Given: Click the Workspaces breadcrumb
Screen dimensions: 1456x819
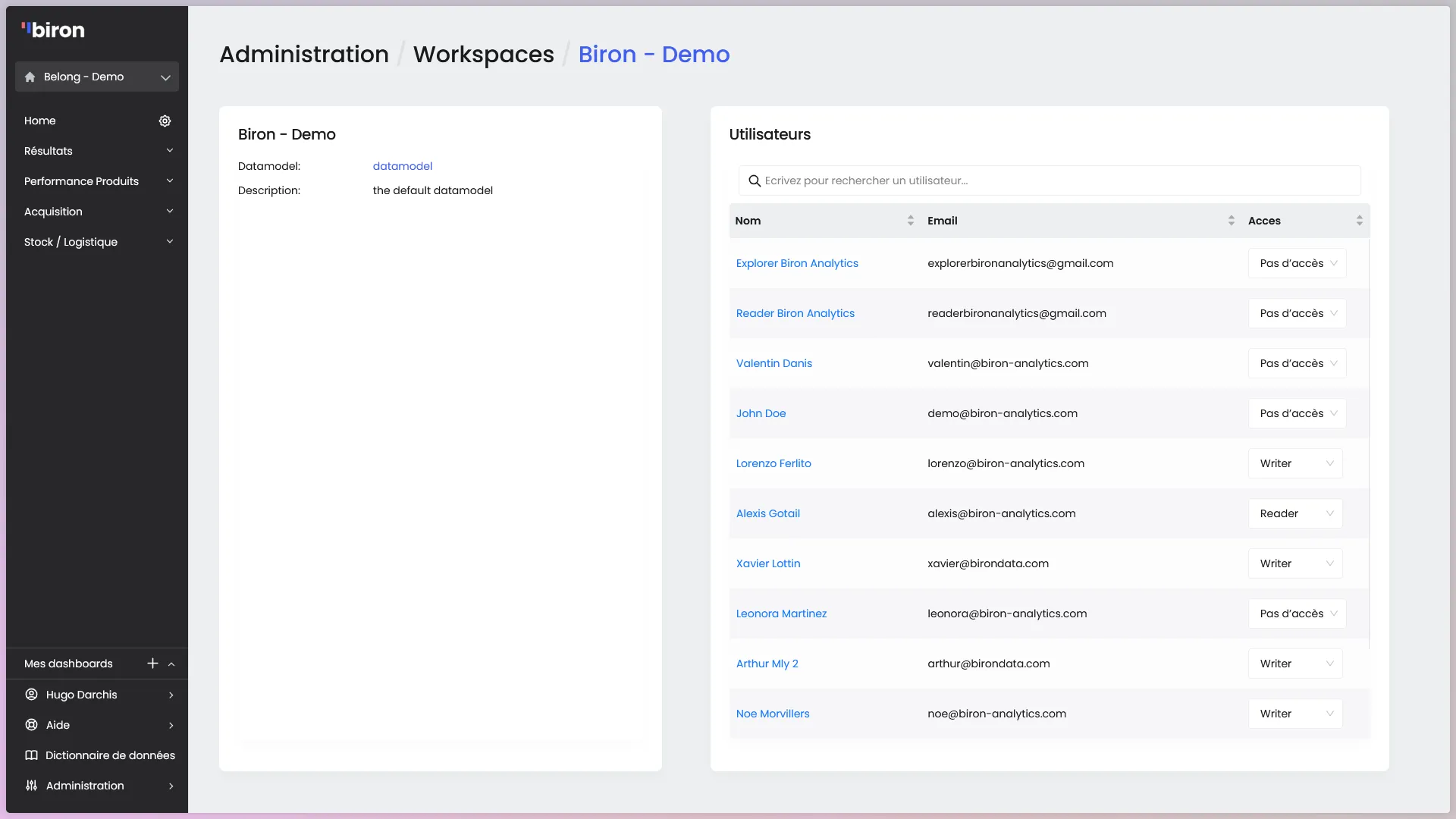Looking at the screenshot, I should [x=484, y=55].
